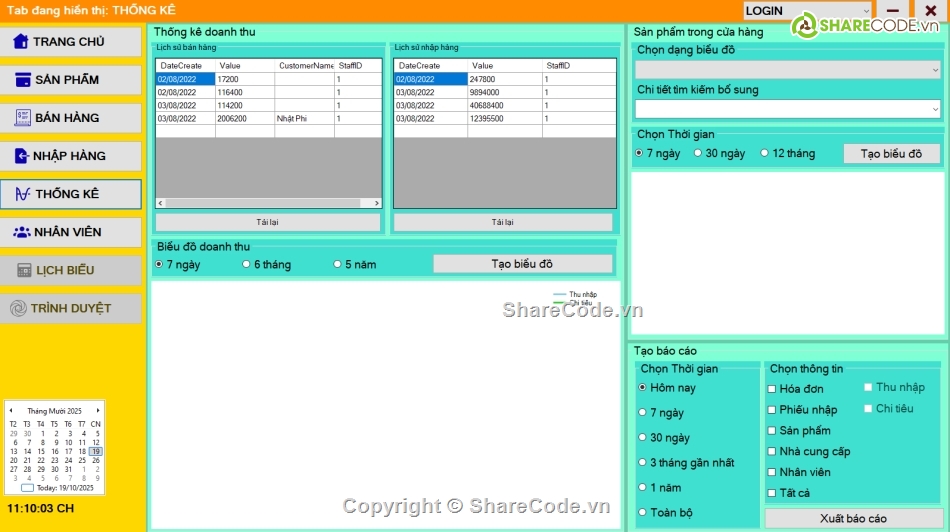Click the people icon beside NHÂN VIÊN
Image resolution: width=950 pixels, height=532 pixels.
click(21, 232)
